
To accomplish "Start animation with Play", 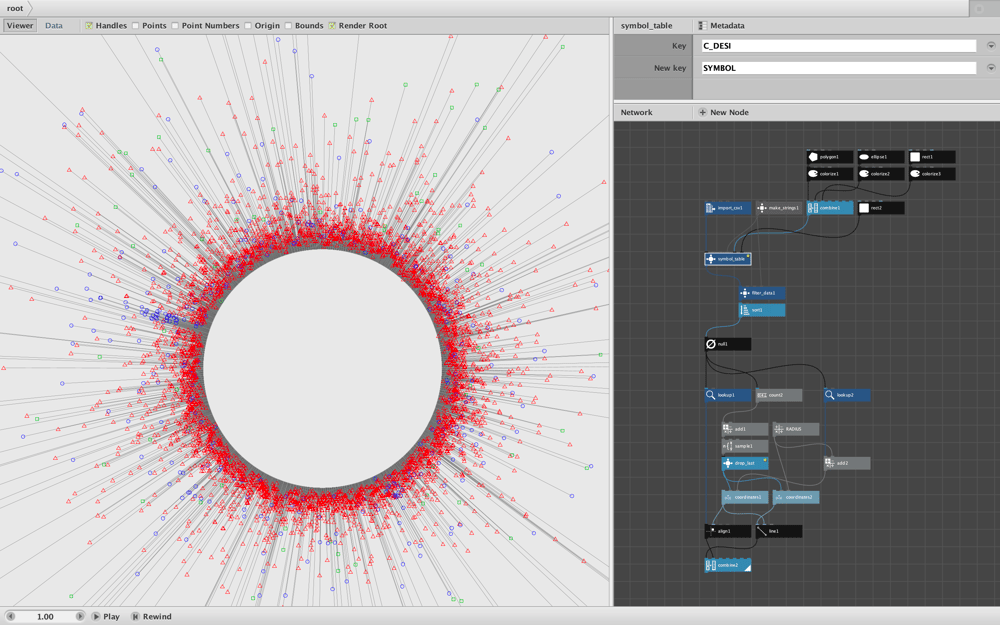I will coord(106,616).
